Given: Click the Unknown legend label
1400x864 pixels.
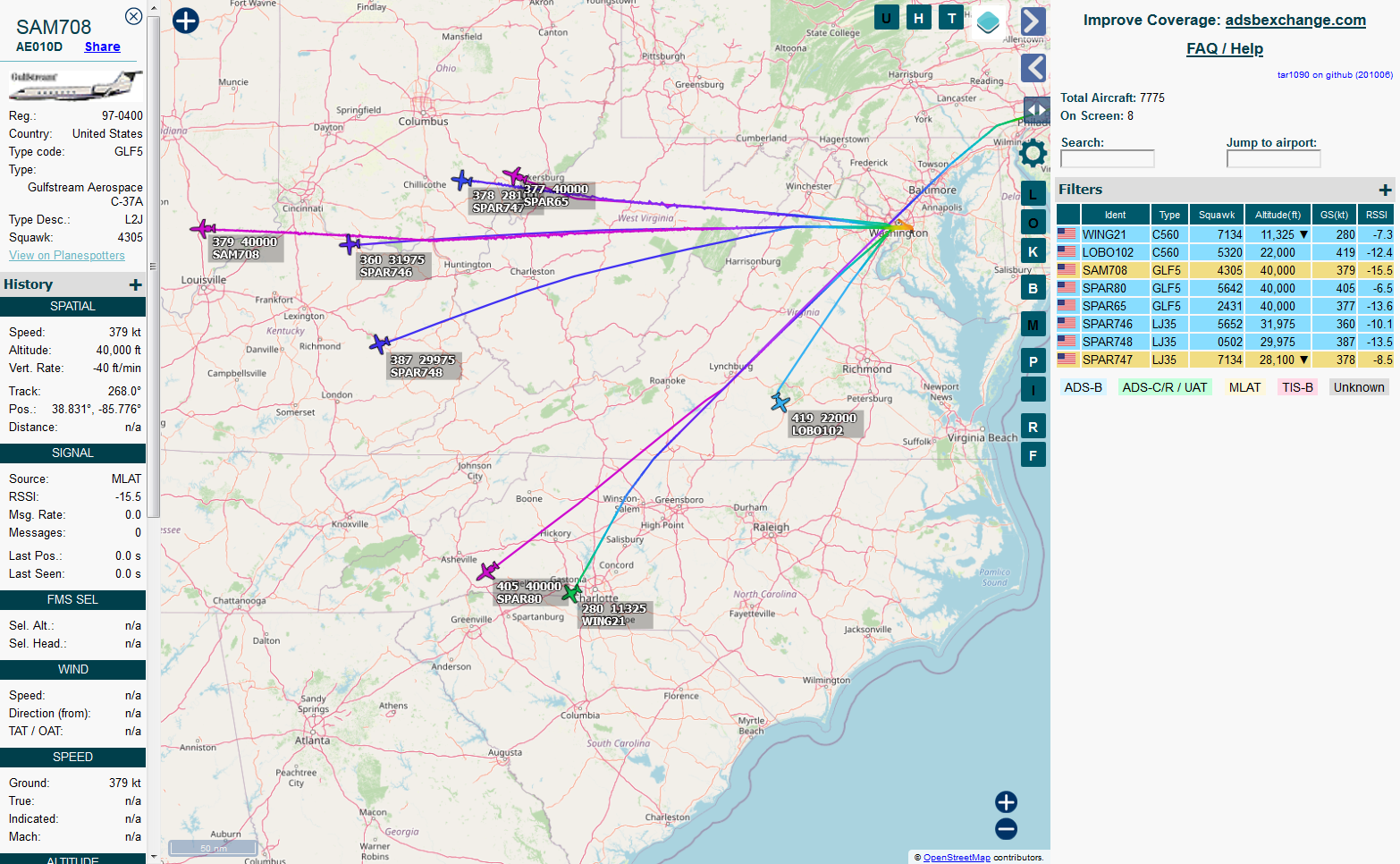Looking at the screenshot, I should (x=1359, y=387).
